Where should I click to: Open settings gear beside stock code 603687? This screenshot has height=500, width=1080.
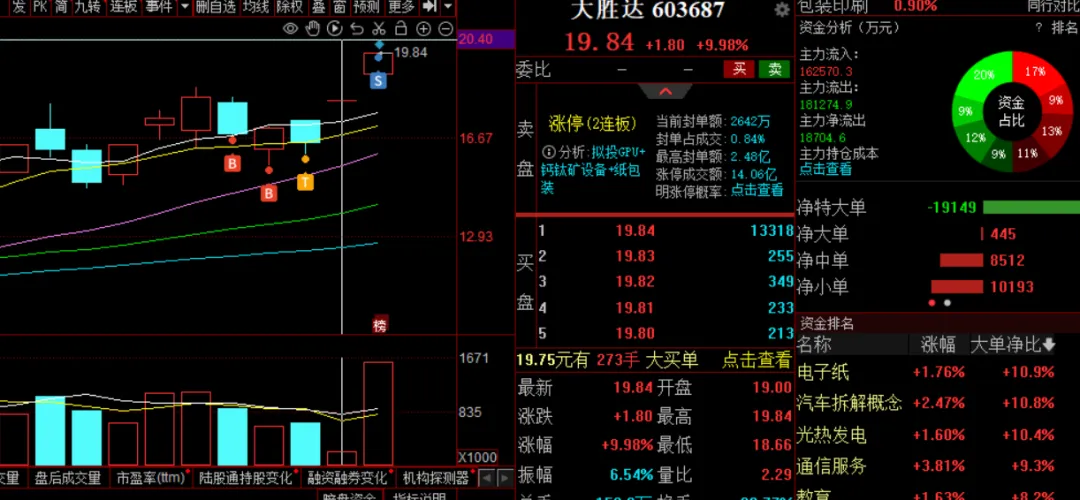point(782,10)
